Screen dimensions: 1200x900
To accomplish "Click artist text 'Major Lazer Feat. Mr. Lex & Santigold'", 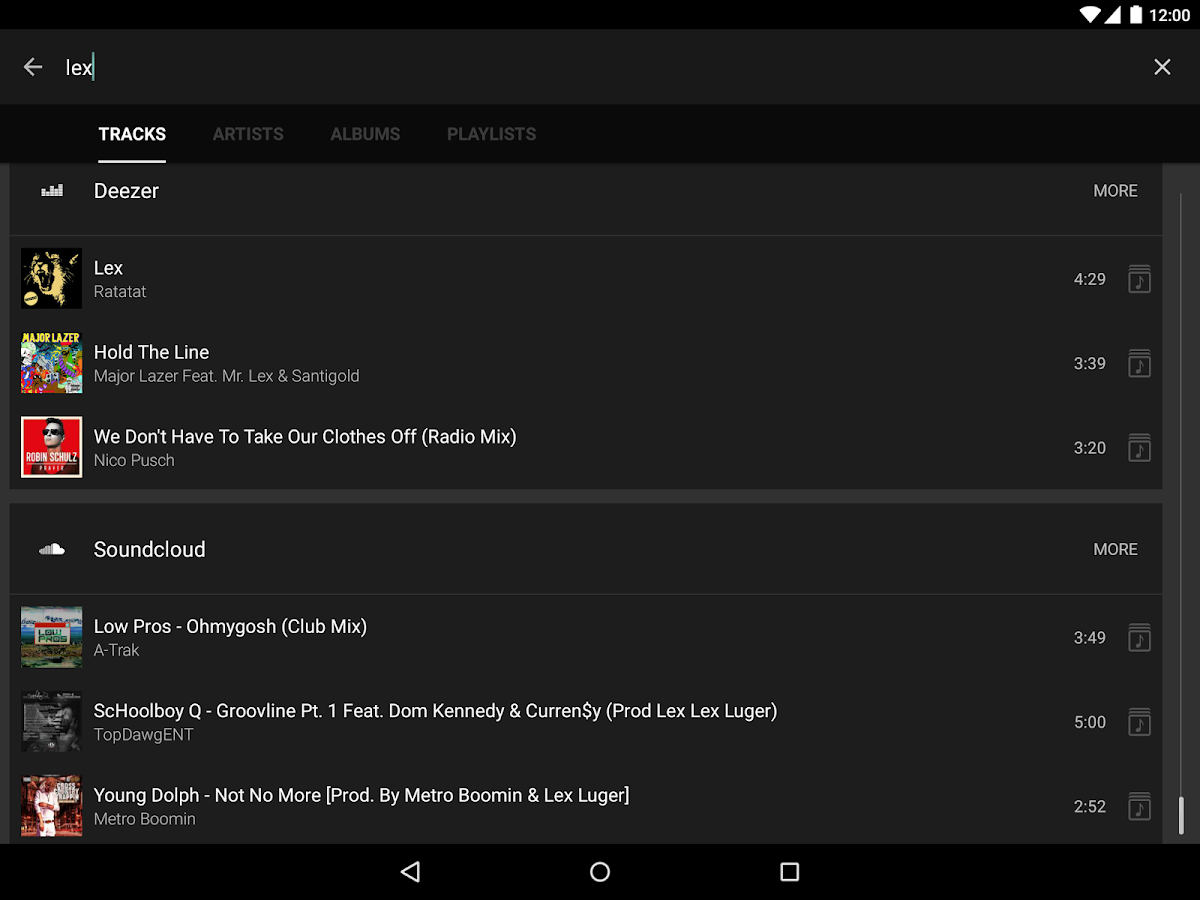I will [226, 376].
